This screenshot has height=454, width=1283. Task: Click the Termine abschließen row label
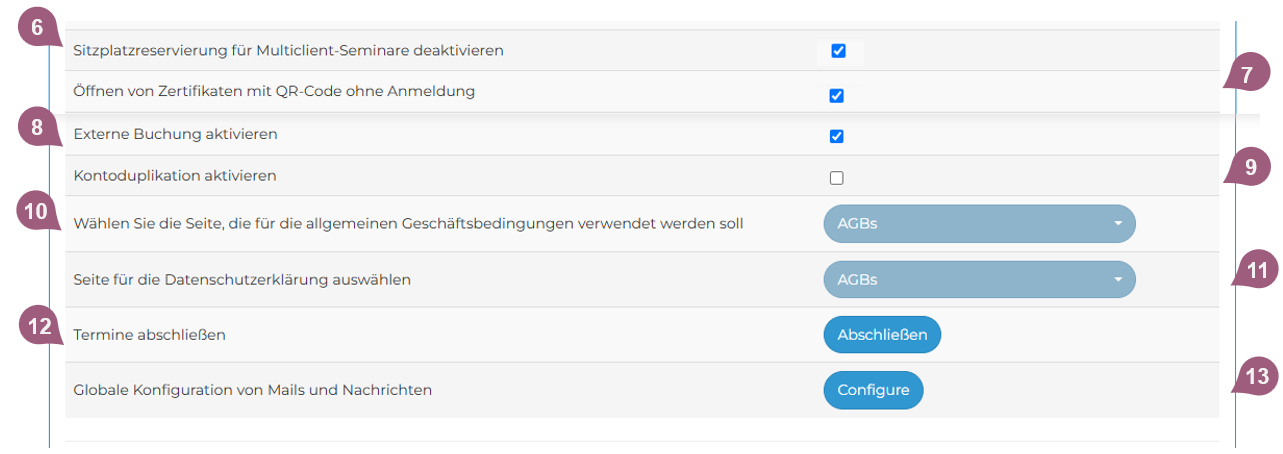click(x=150, y=335)
